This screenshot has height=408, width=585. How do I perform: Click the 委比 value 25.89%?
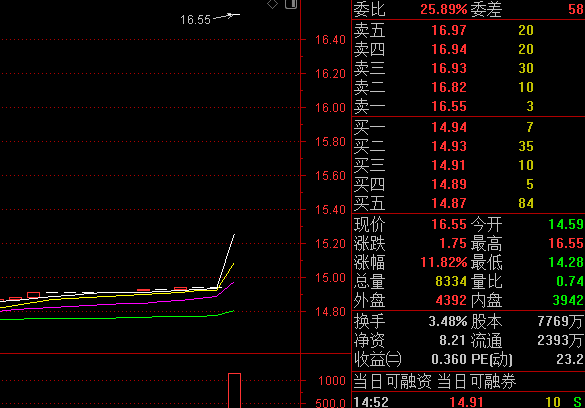(x=444, y=9)
